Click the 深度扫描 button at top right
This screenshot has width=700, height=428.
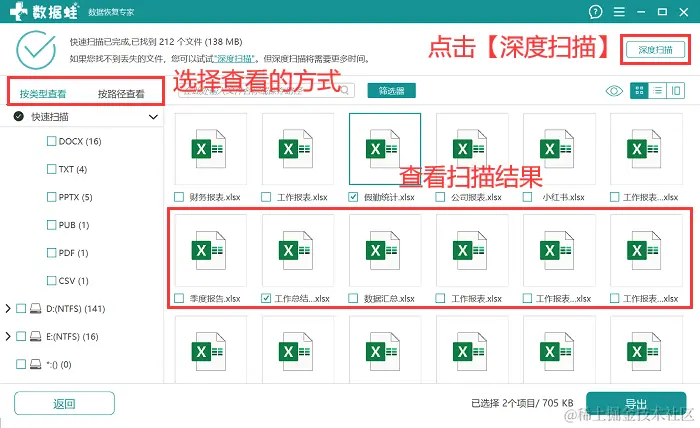(655, 50)
